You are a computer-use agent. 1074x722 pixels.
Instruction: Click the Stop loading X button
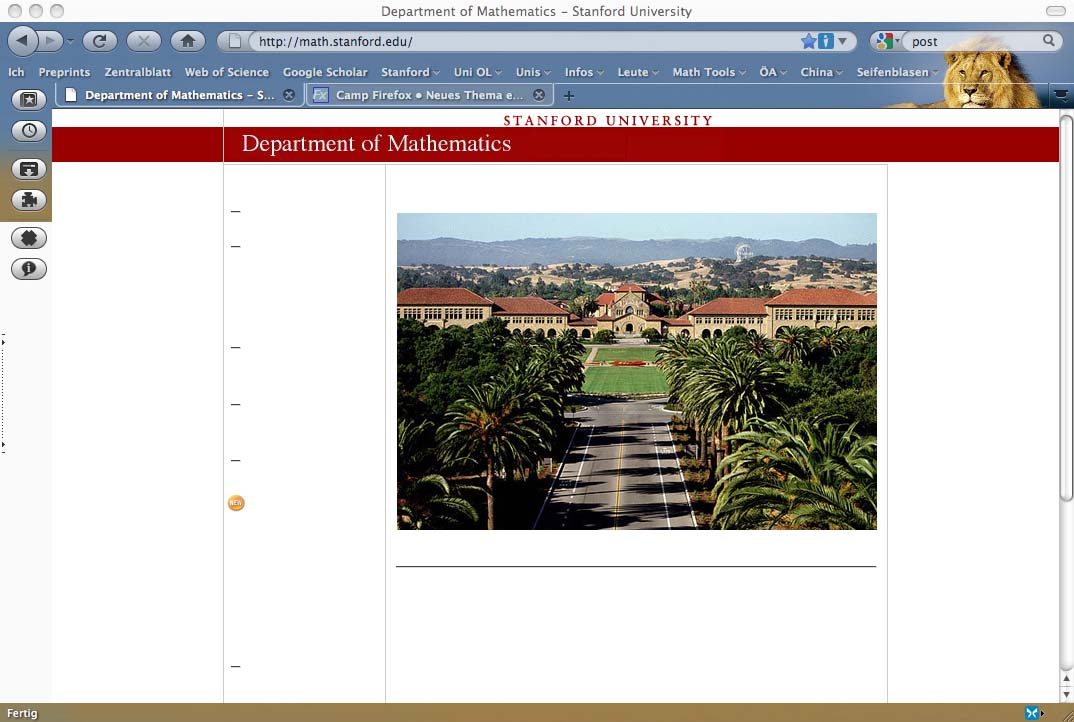coord(144,41)
